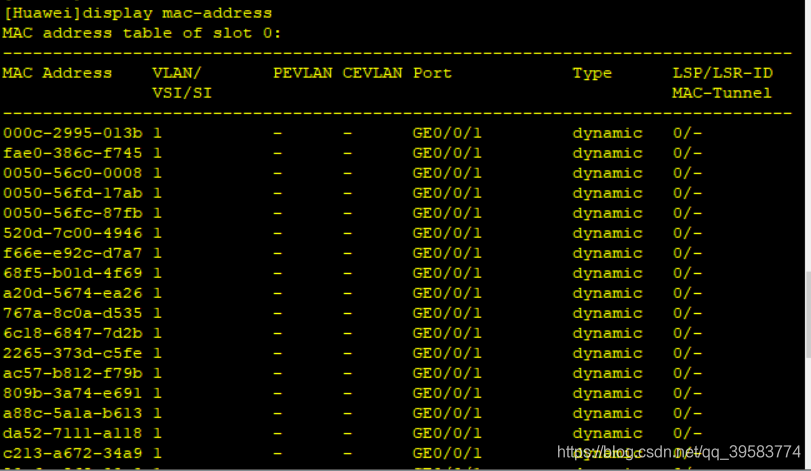This screenshot has width=811, height=471.
Task: Click the 'CEVLAN' column header
Action: point(372,73)
